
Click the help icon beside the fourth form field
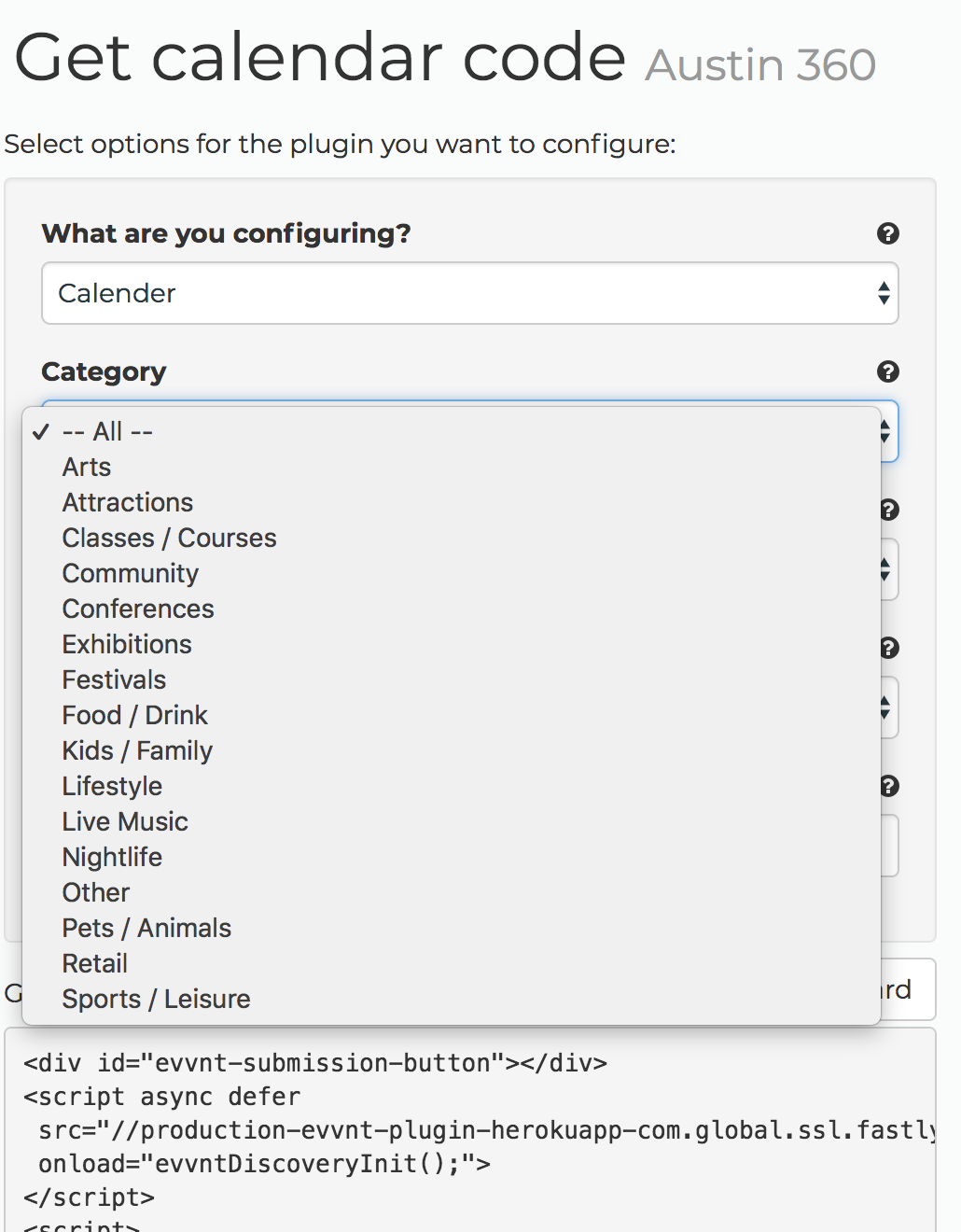point(888,648)
